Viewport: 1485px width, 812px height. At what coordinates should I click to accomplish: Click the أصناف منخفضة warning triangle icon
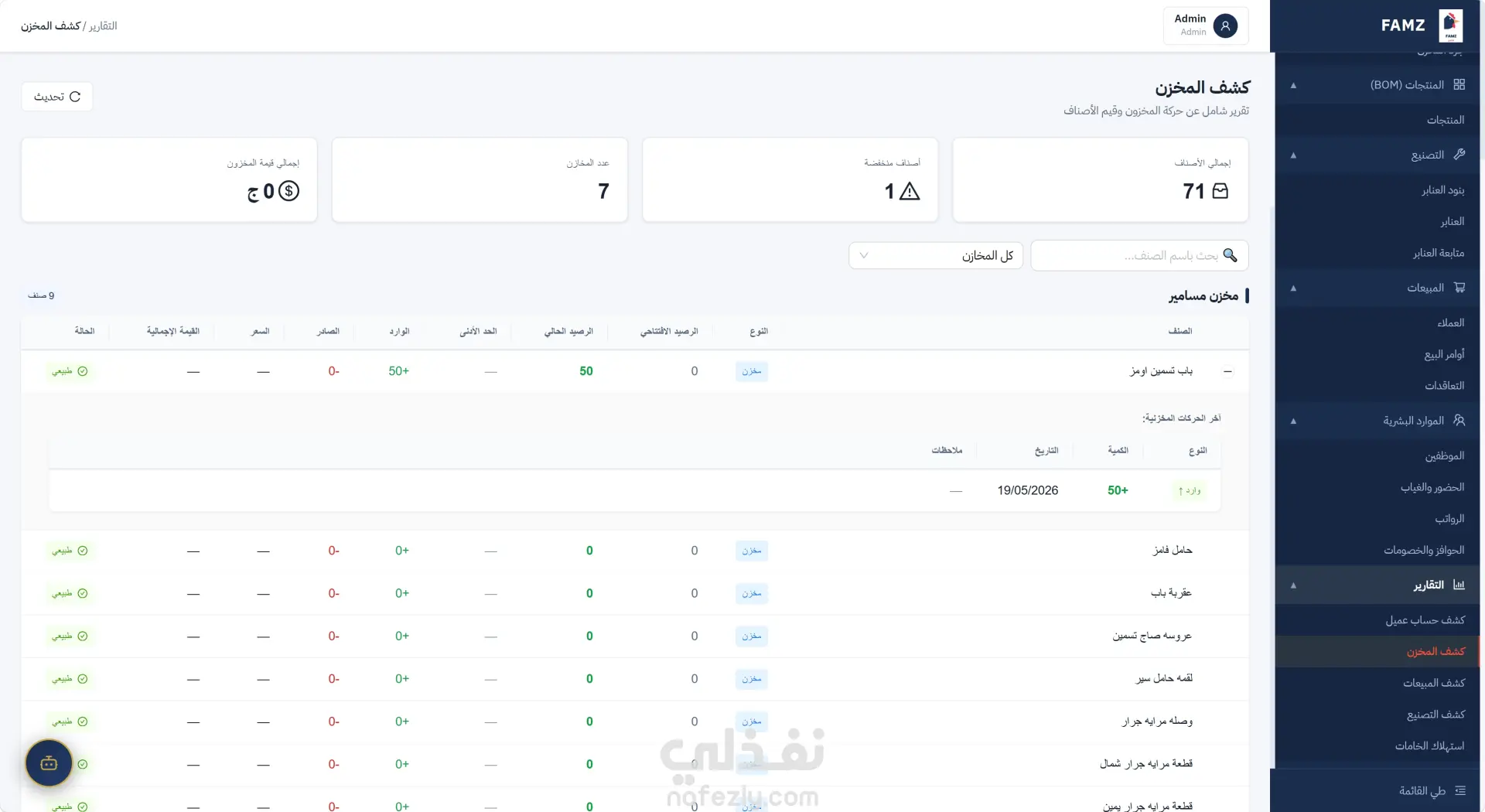coord(910,191)
